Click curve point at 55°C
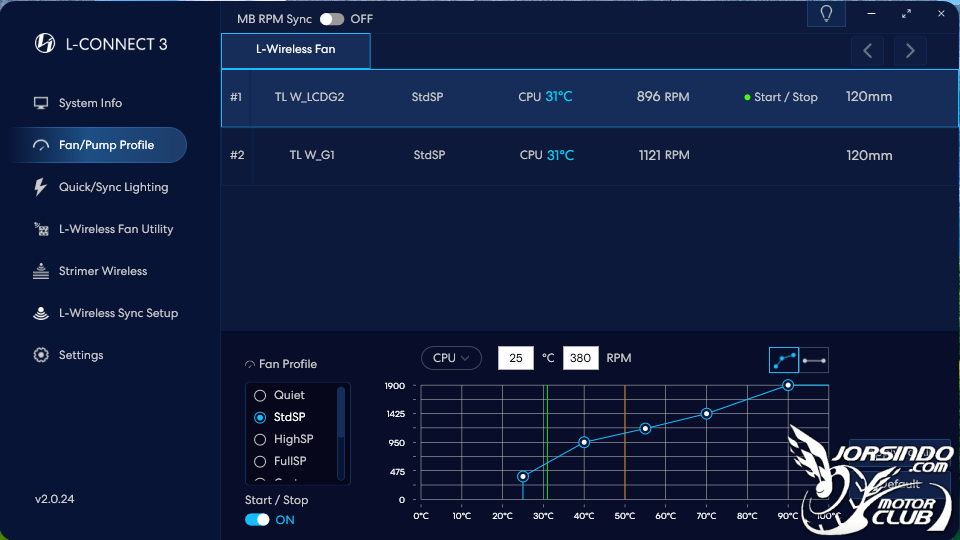This screenshot has width=960, height=540. 645,429
